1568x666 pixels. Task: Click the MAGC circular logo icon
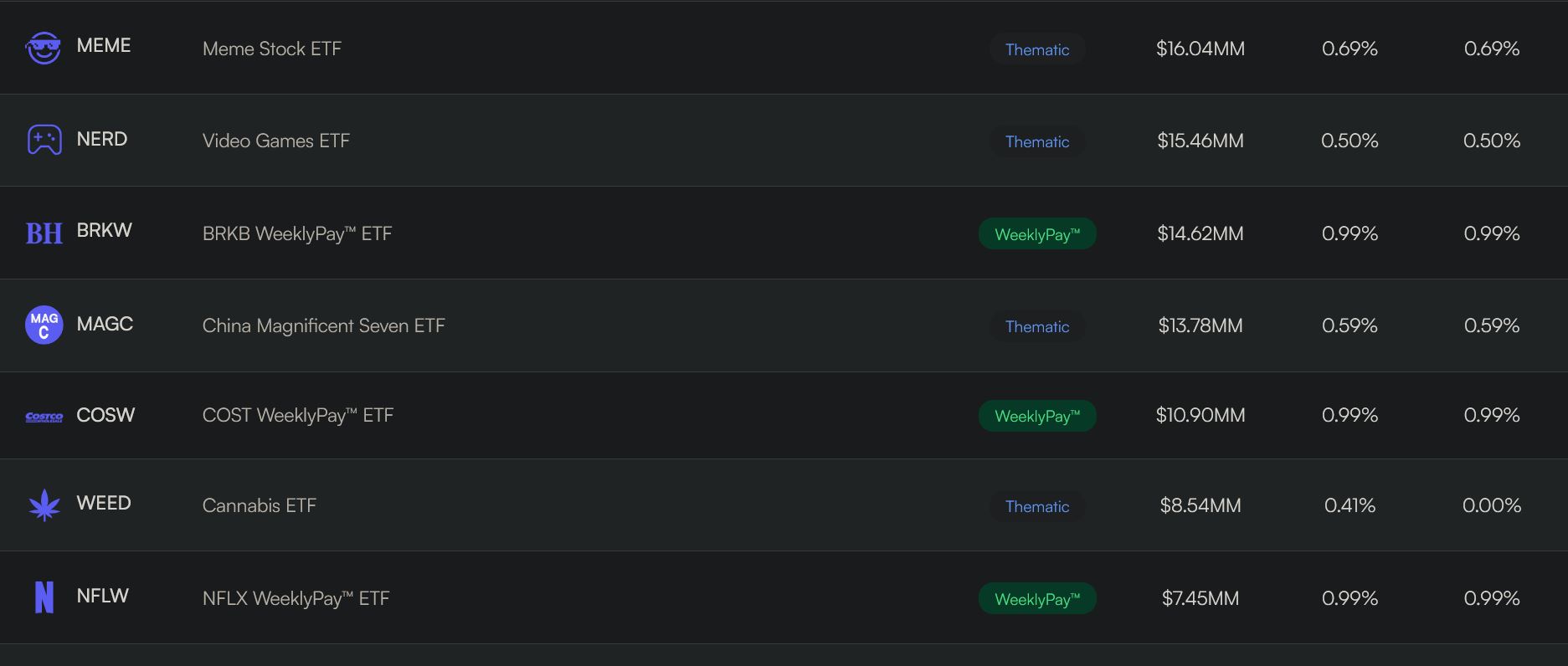(44, 325)
